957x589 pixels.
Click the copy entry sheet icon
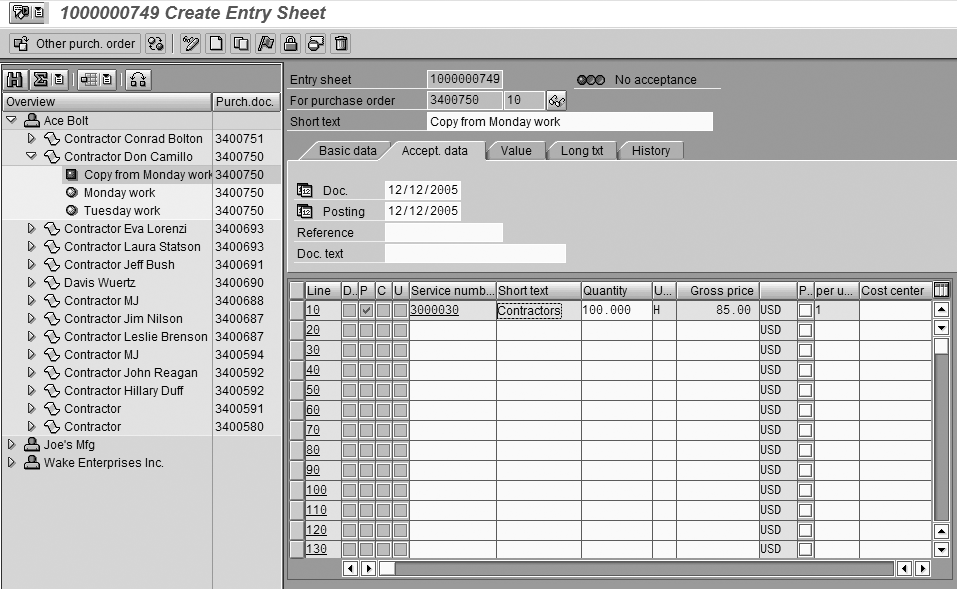click(x=240, y=43)
